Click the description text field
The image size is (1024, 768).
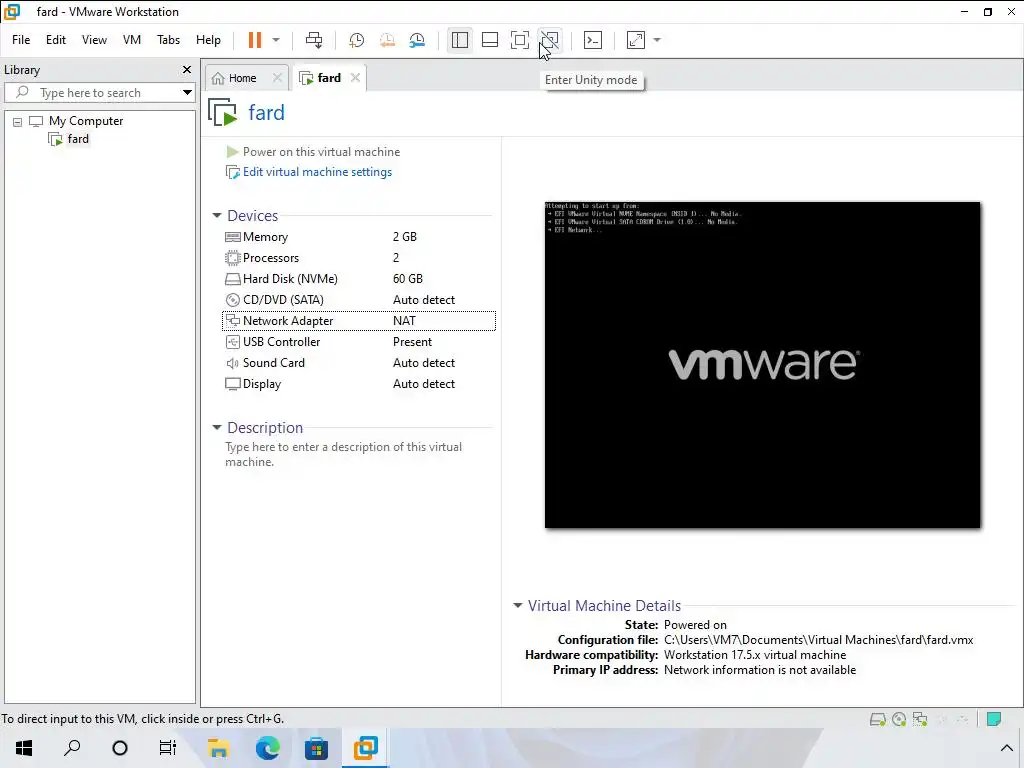pos(344,455)
